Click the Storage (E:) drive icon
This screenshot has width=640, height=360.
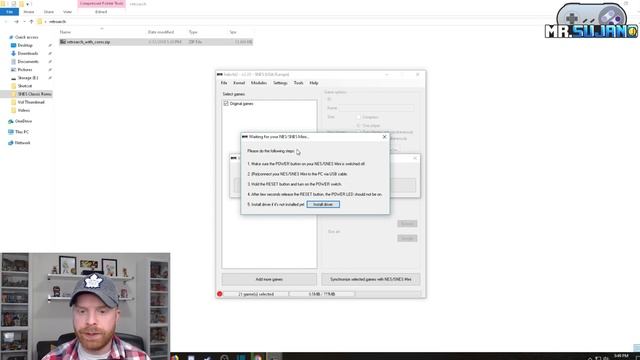(13, 78)
